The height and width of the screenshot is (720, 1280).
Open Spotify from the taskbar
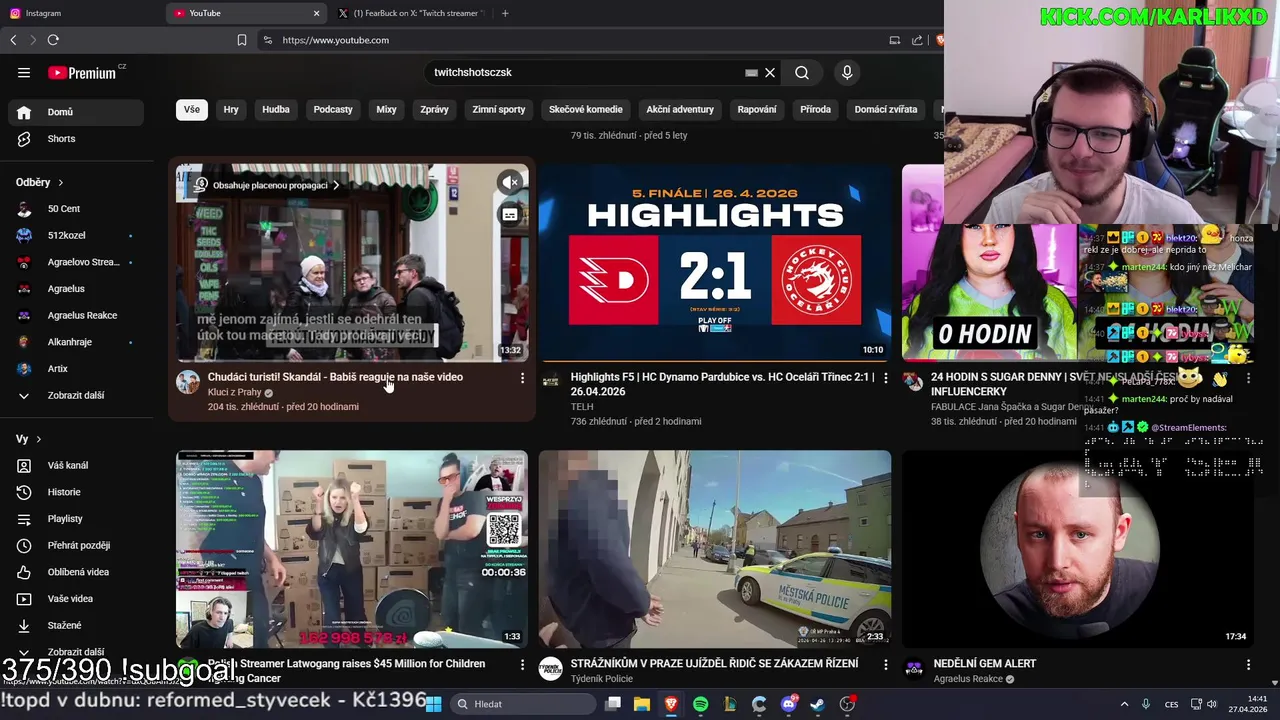click(701, 704)
